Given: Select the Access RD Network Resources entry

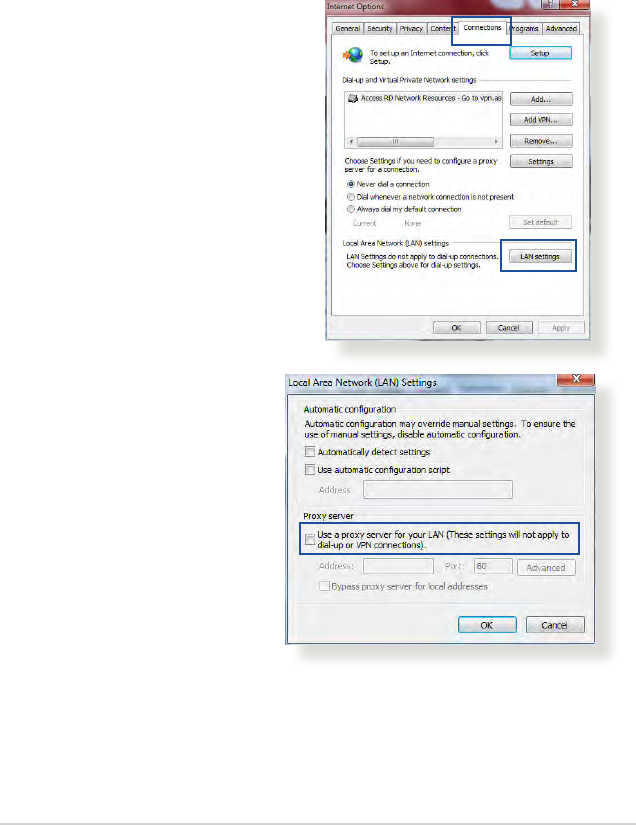Looking at the screenshot, I should pyautogui.click(x=424, y=98).
